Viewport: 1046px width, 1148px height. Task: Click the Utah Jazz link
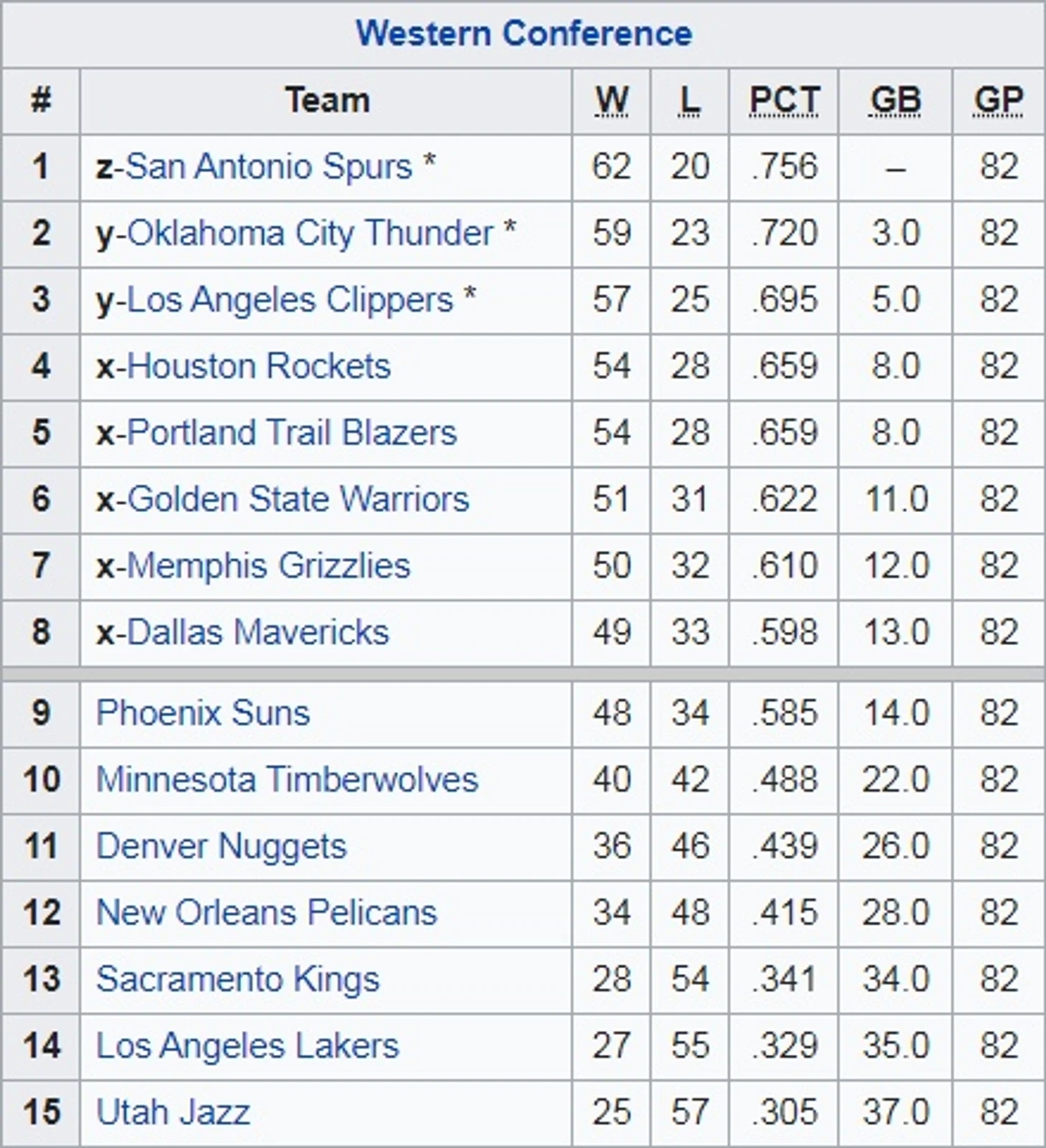tap(173, 1113)
